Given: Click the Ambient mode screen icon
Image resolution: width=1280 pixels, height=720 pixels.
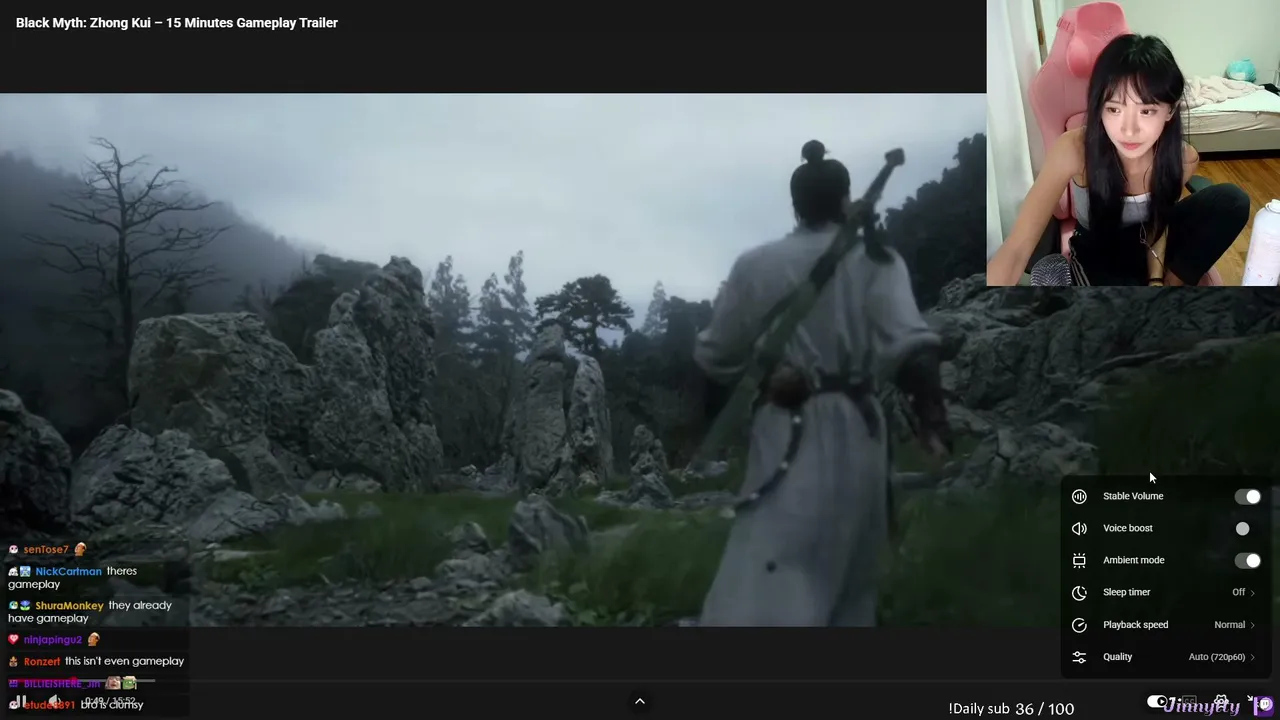Looking at the screenshot, I should pyautogui.click(x=1079, y=561).
